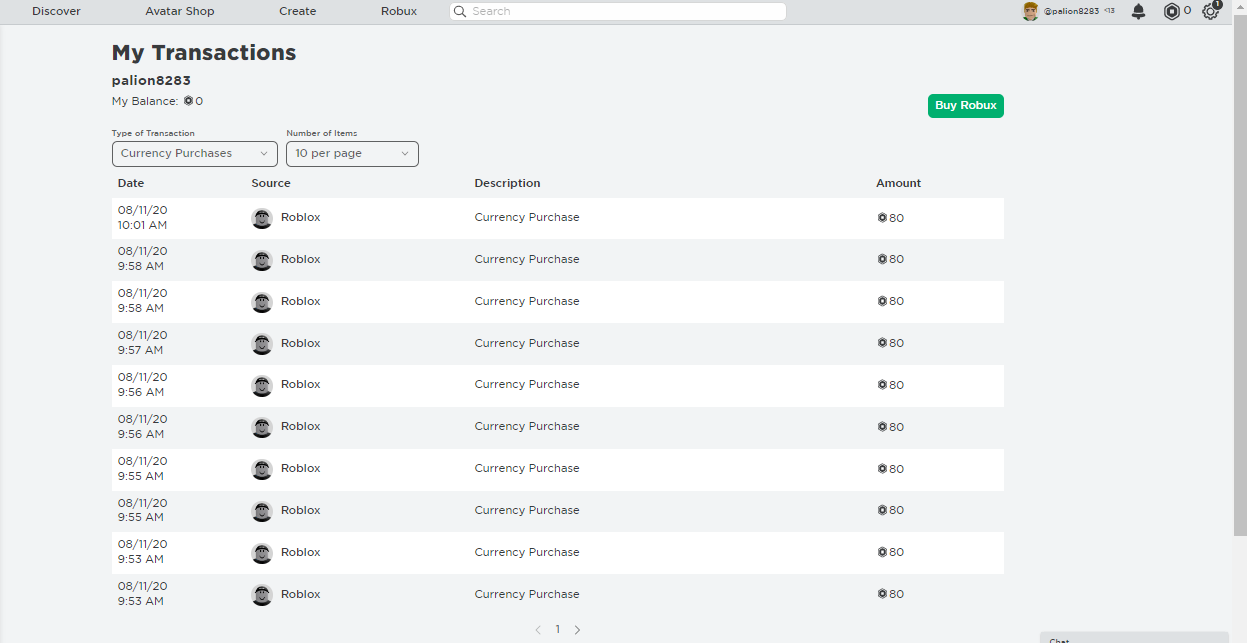Expand the Currency Purchases transaction type dropdown
The width and height of the screenshot is (1247, 643).
pyautogui.click(x=194, y=154)
